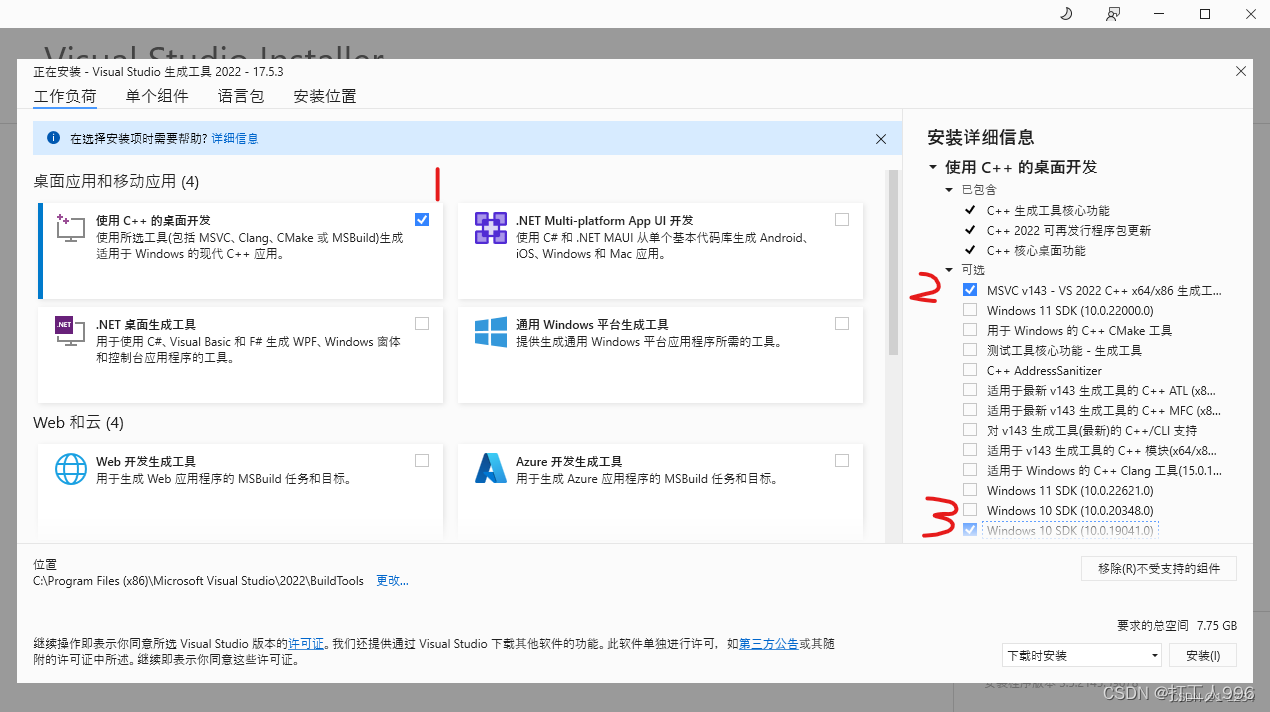Click the feedback icon in the title bar
Screen dimensions: 1270x712
(x=1112, y=14)
